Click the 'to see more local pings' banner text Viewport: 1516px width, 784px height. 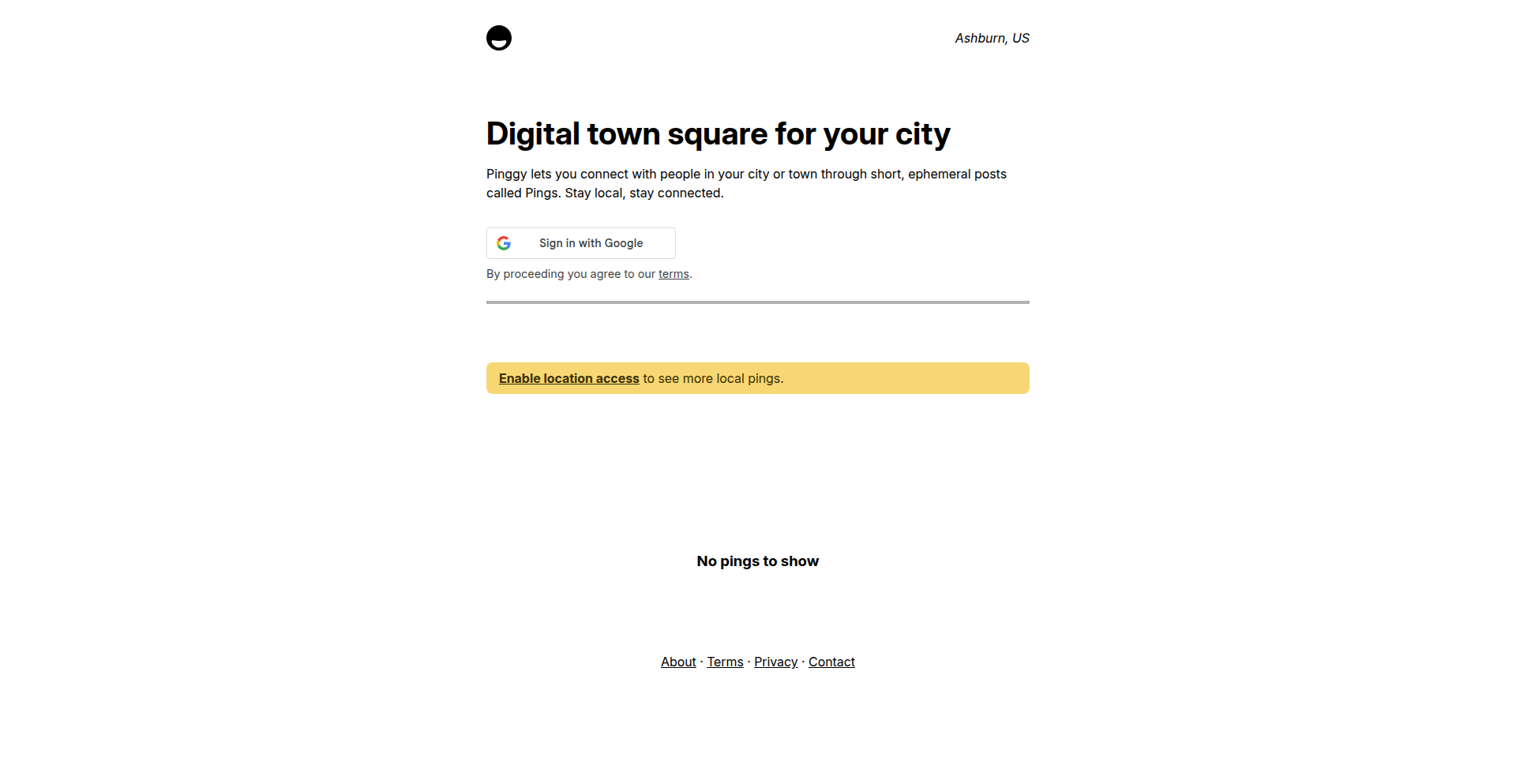coord(711,378)
